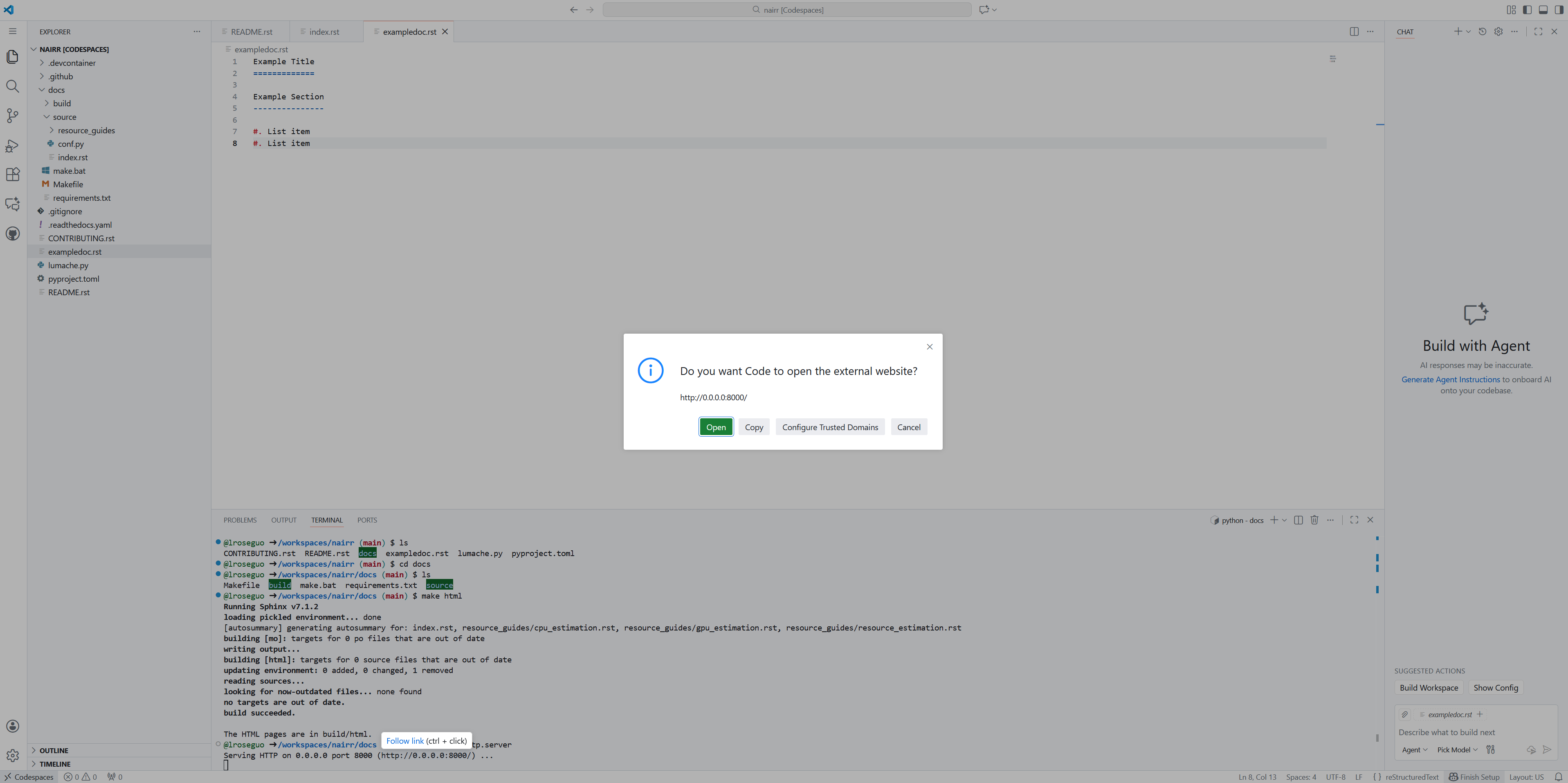The image size is (1568, 783).
Task: Switch to the README.rst editor tab
Action: point(252,31)
